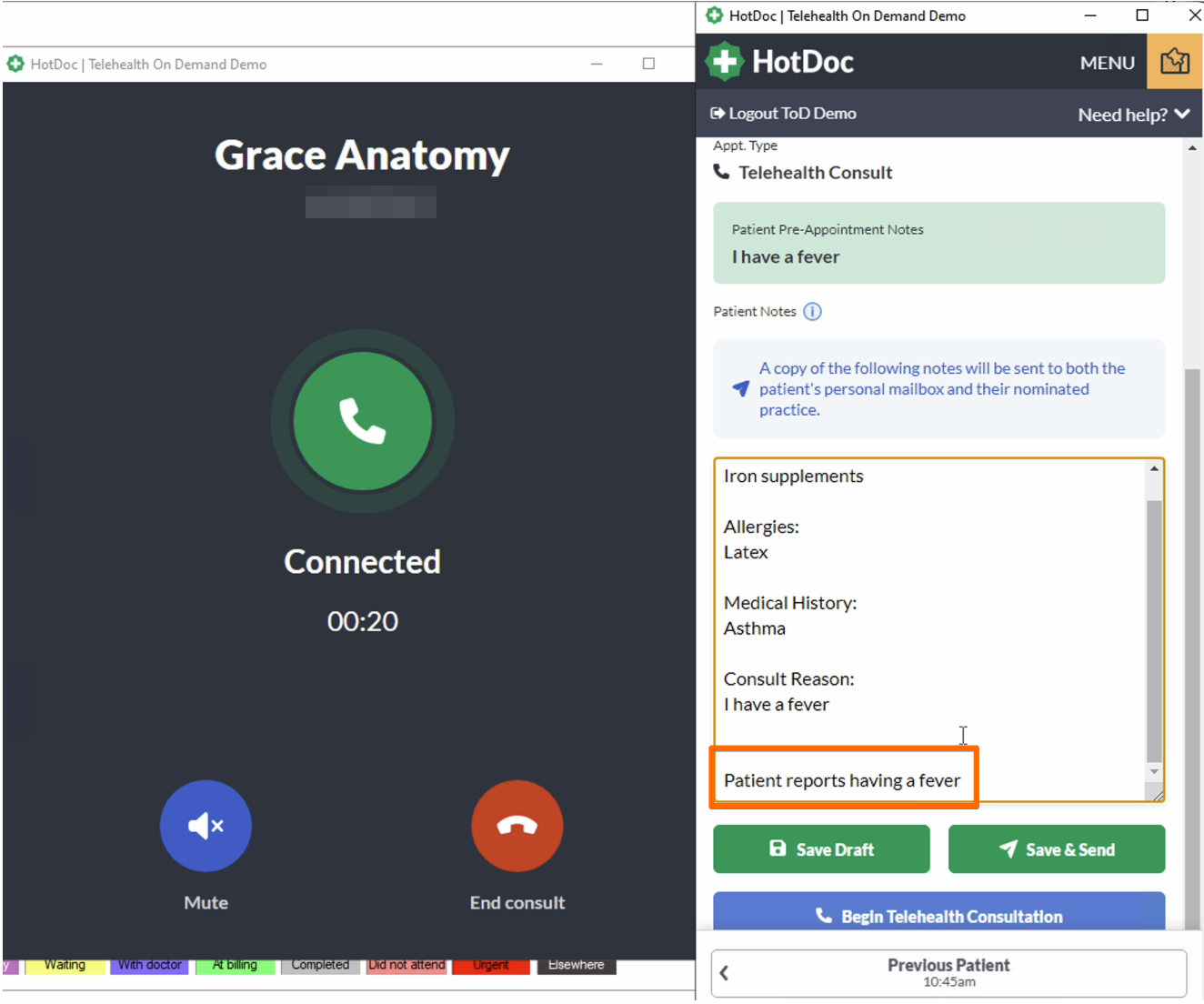End the consult using the red button
The width and height of the screenshot is (1204, 1004).
[x=517, y=826]
